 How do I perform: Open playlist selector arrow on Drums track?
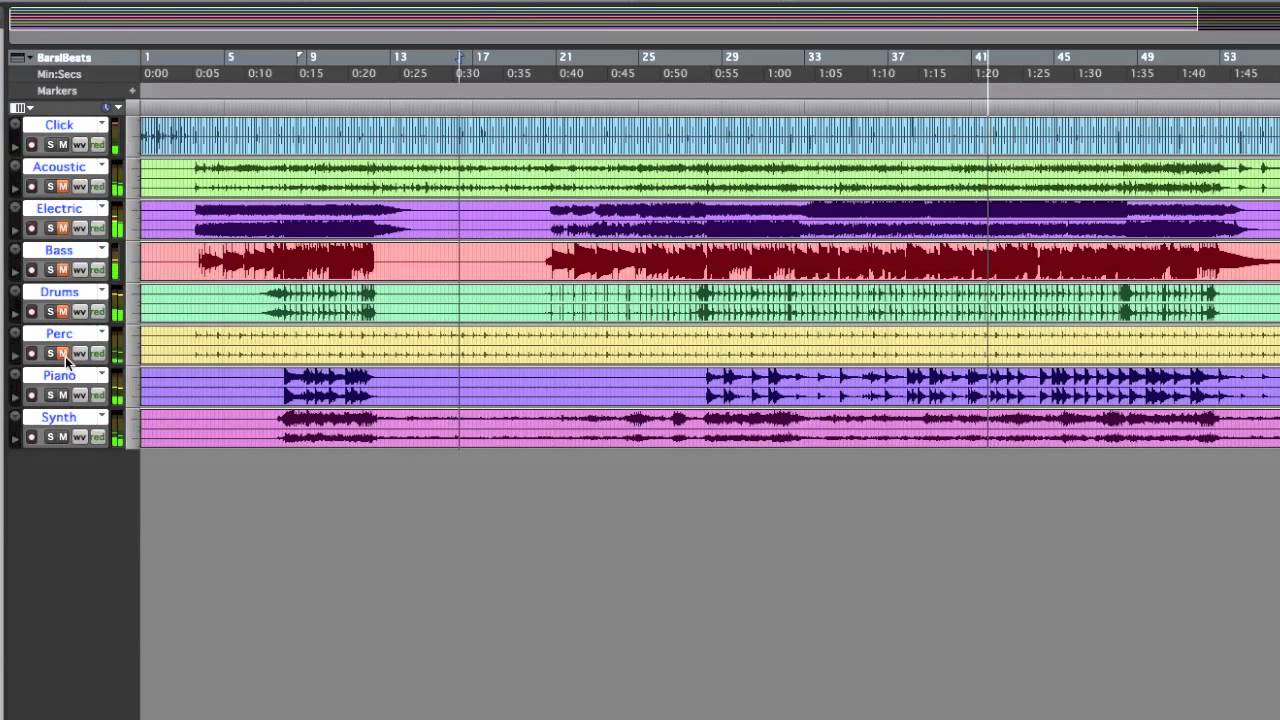[101, 291]
